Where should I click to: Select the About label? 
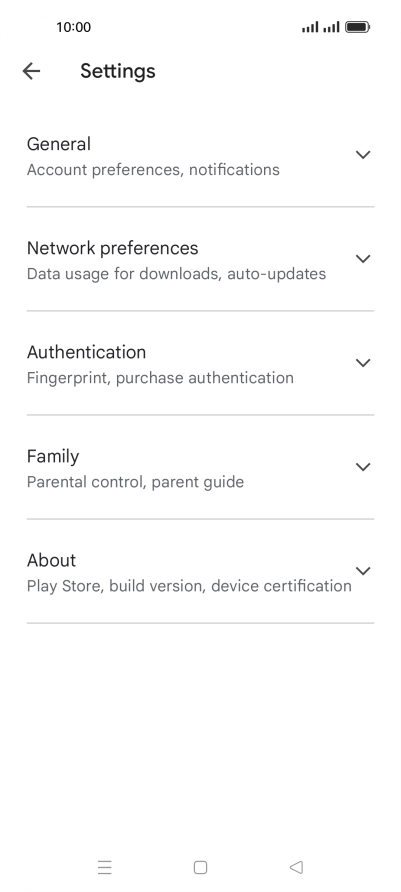(51, 560)
